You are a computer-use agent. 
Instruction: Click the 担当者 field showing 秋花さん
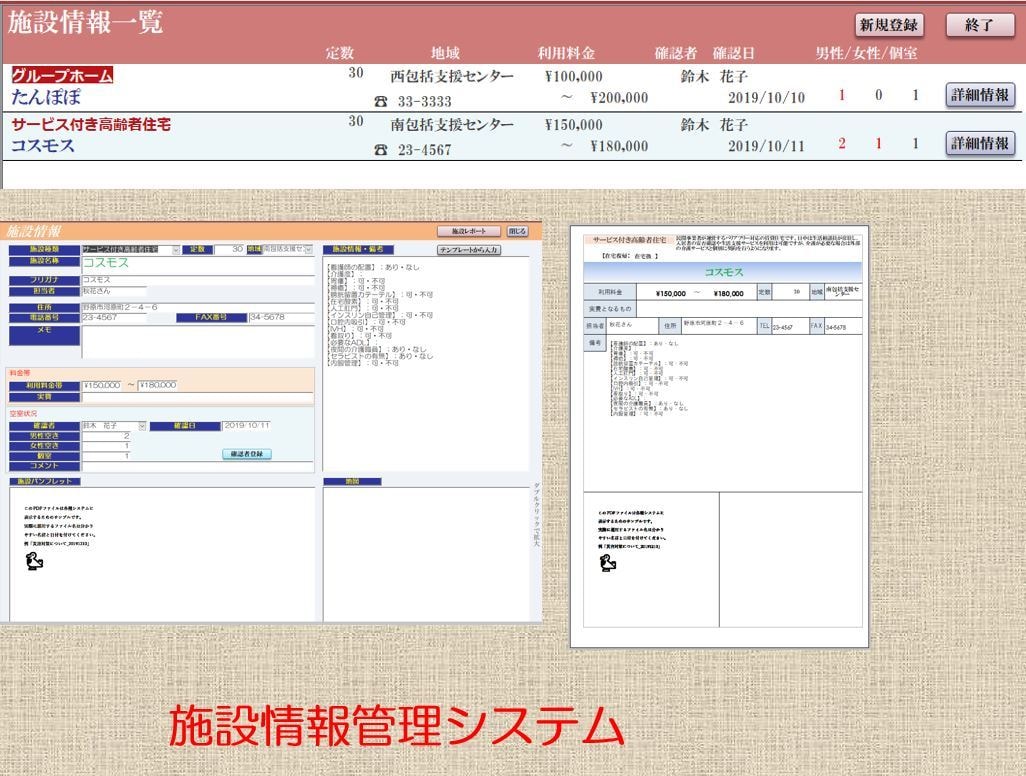(114, 291)
